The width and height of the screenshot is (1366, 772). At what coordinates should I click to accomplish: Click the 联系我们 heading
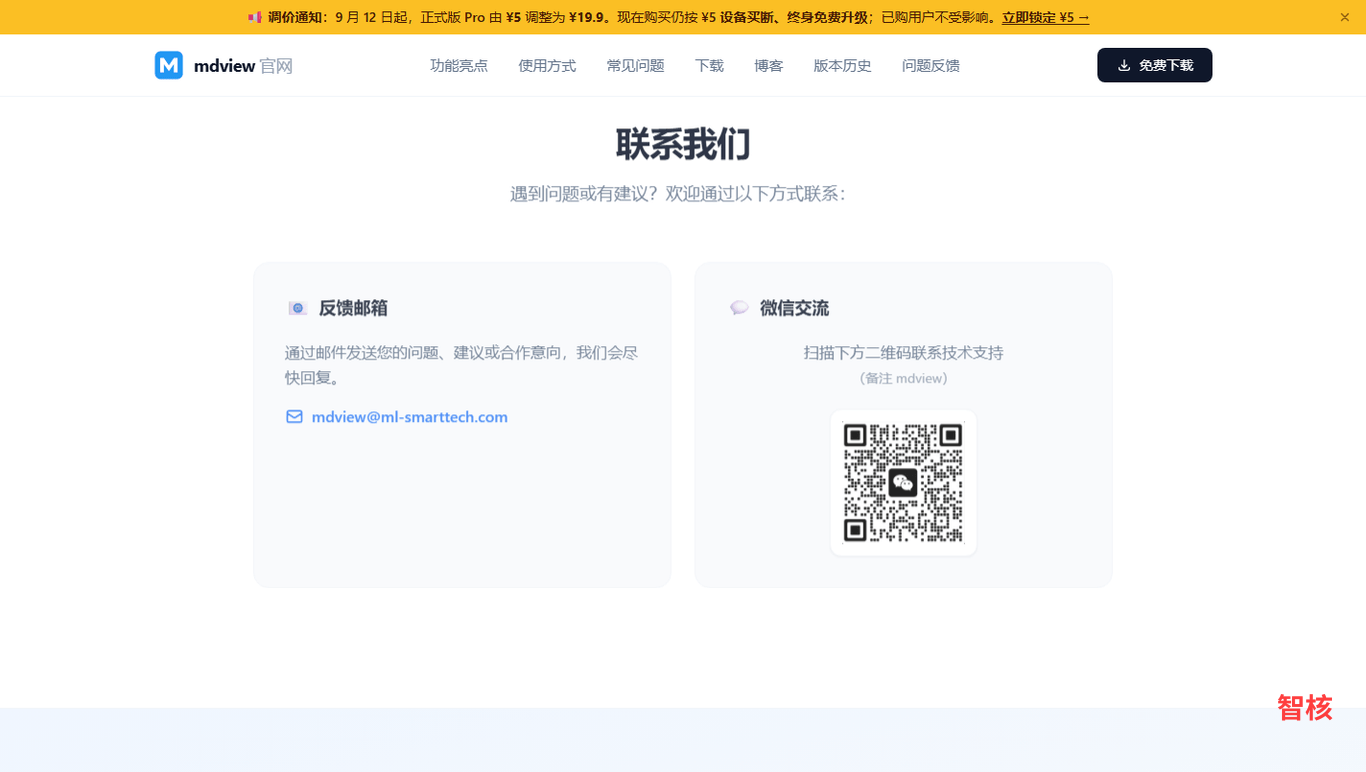[683, 145]
